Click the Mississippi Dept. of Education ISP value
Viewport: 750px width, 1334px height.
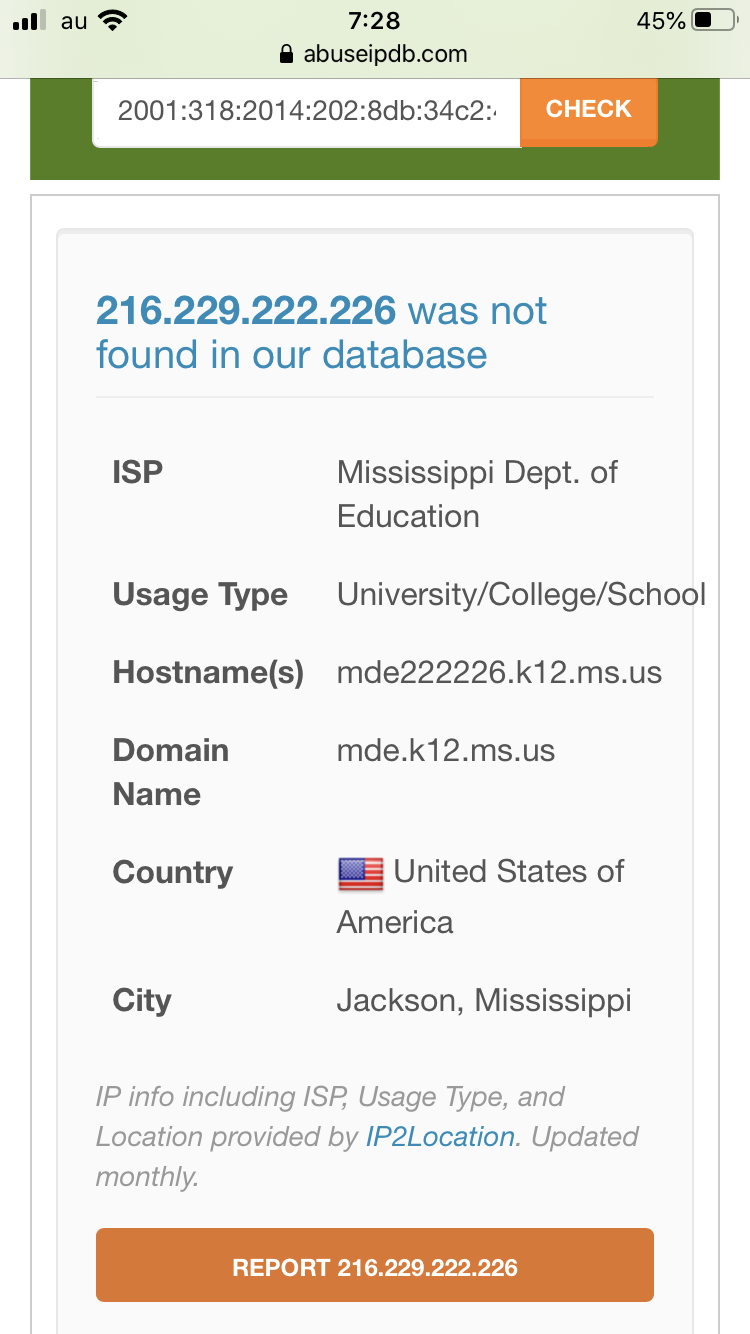click(x=477, y=494)
